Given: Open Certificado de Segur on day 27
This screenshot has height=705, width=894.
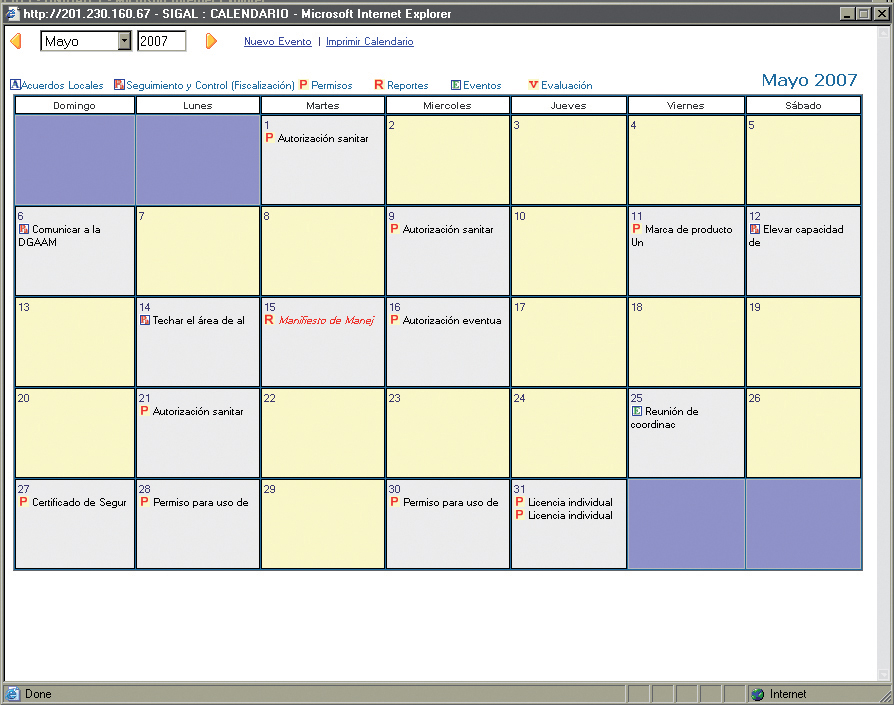Looking at the screenshot, I should pos(79,503).
